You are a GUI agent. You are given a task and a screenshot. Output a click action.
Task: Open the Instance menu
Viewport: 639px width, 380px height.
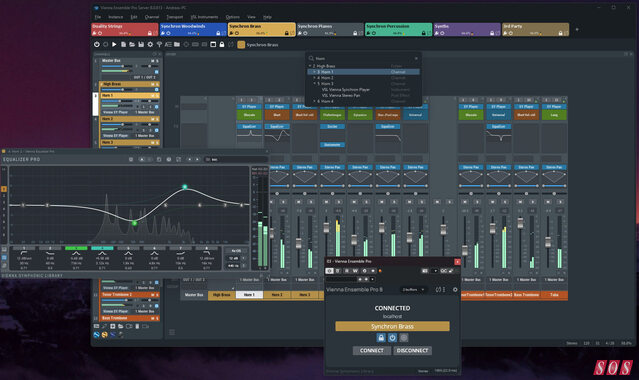click(x=115, y=17)
